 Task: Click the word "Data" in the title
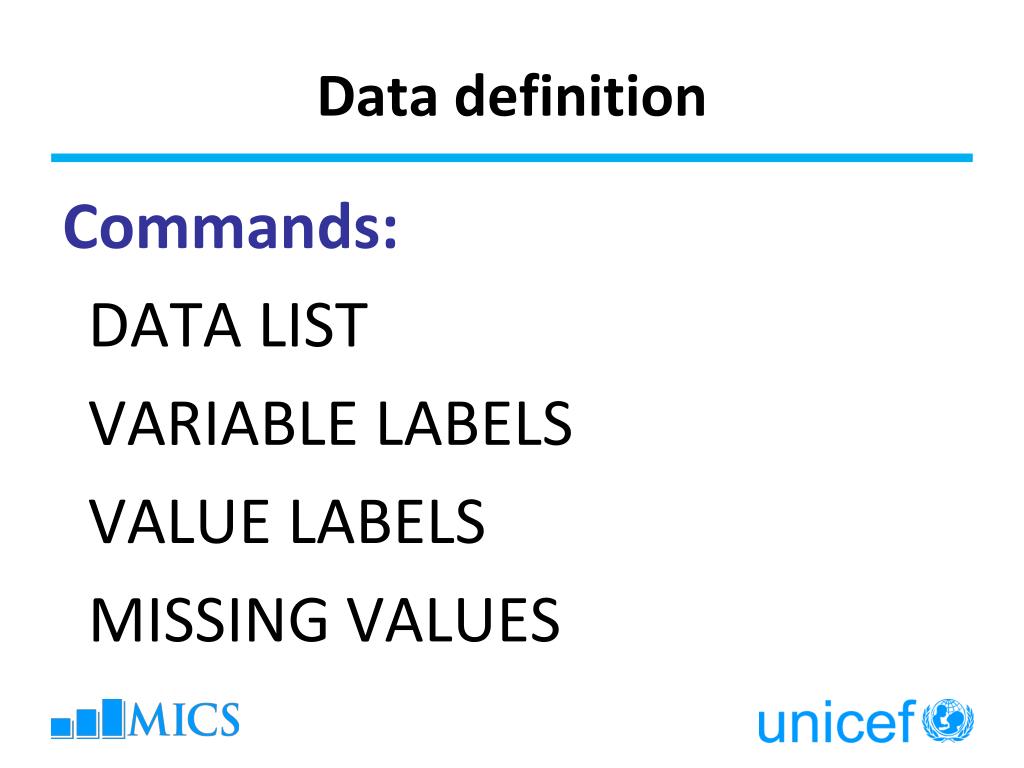click(377, 97)
